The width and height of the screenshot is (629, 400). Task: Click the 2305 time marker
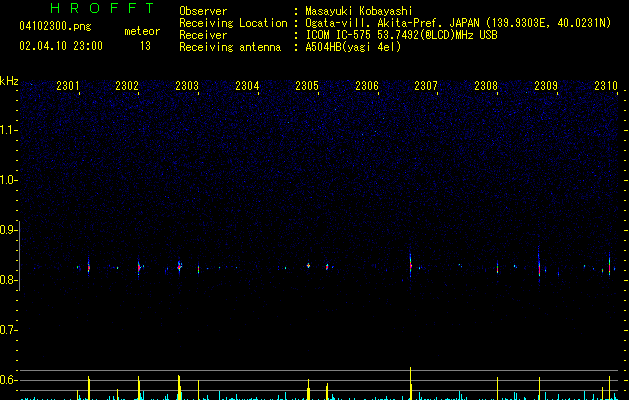[307, 86]
